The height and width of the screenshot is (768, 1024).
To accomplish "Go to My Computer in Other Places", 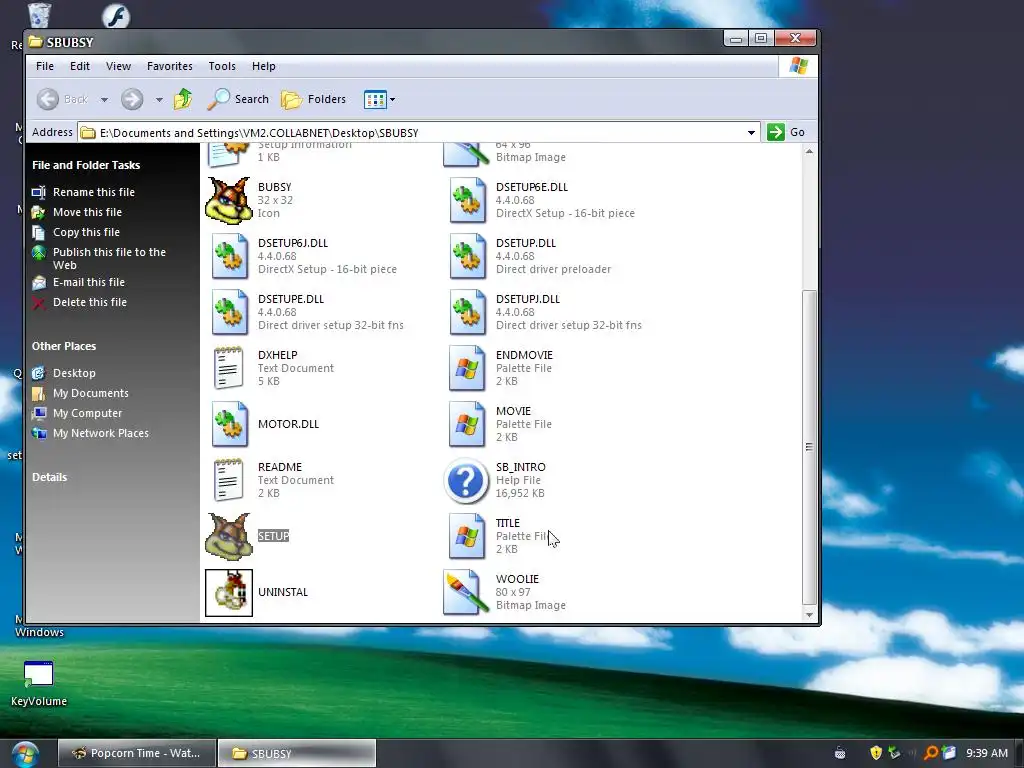I will pyautogui.click(x=87, y=413).
